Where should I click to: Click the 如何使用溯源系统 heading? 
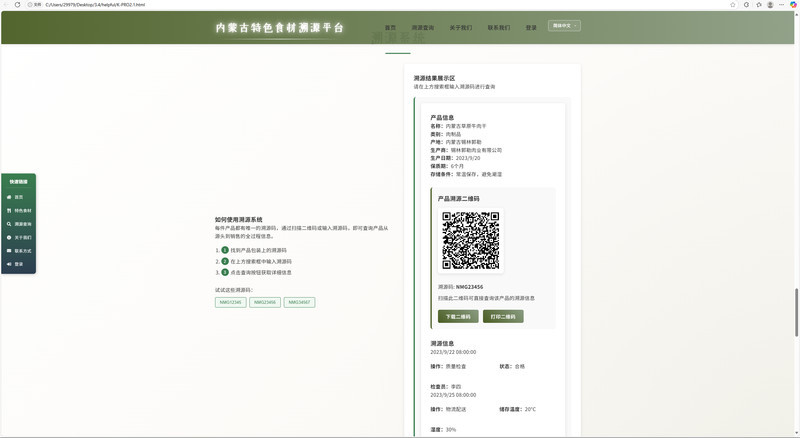point(239,220)
